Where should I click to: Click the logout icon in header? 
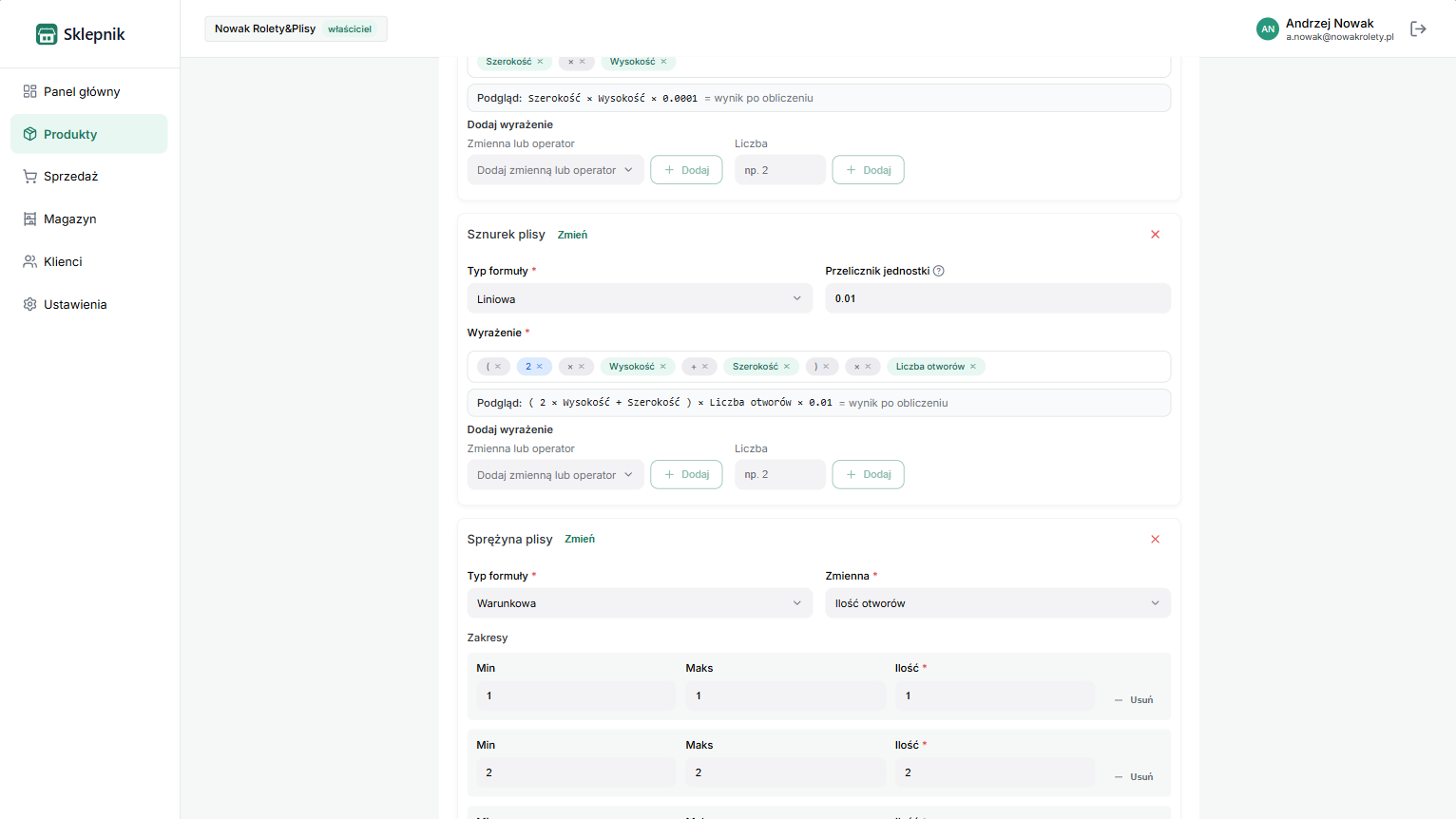1418,29
